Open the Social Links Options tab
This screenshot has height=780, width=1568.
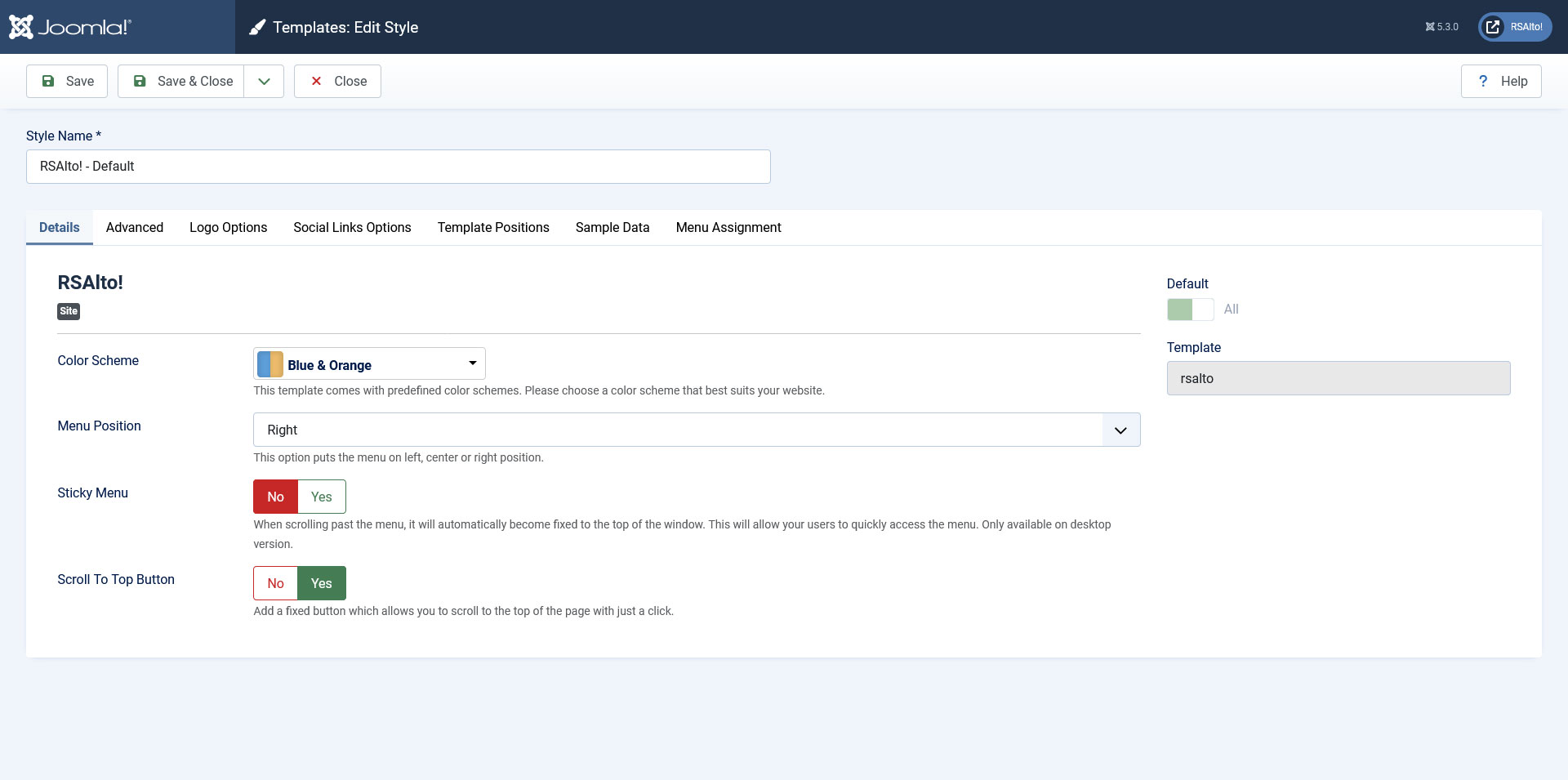[x=353, y=227]
